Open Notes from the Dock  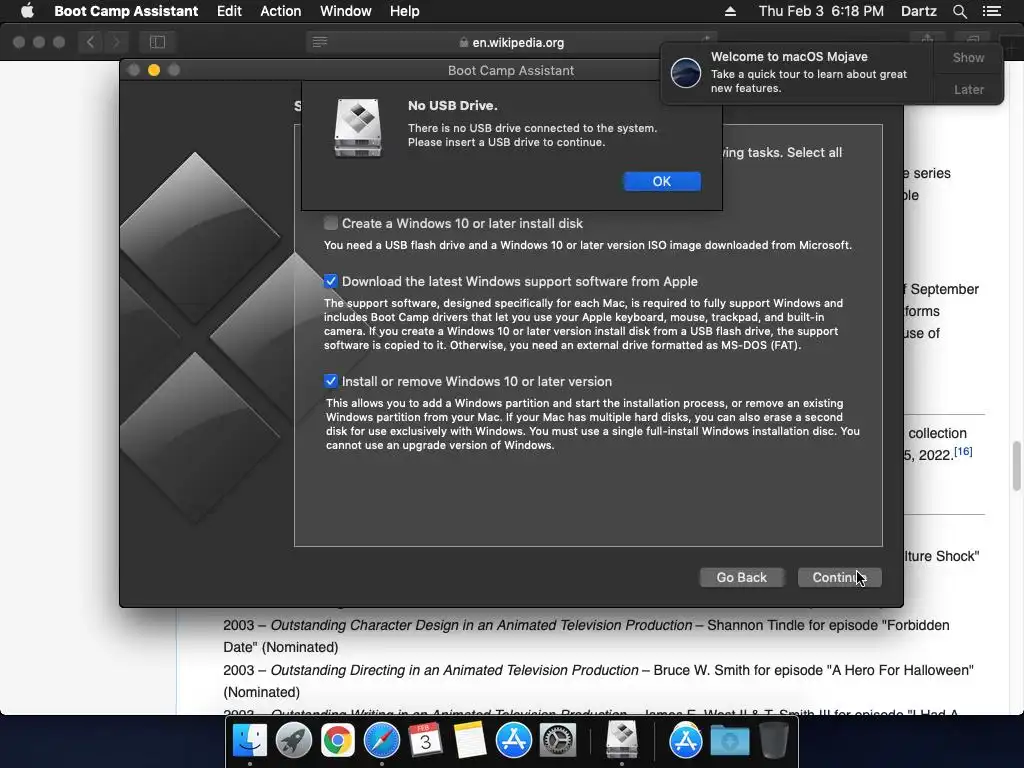[x=470, y=741]
